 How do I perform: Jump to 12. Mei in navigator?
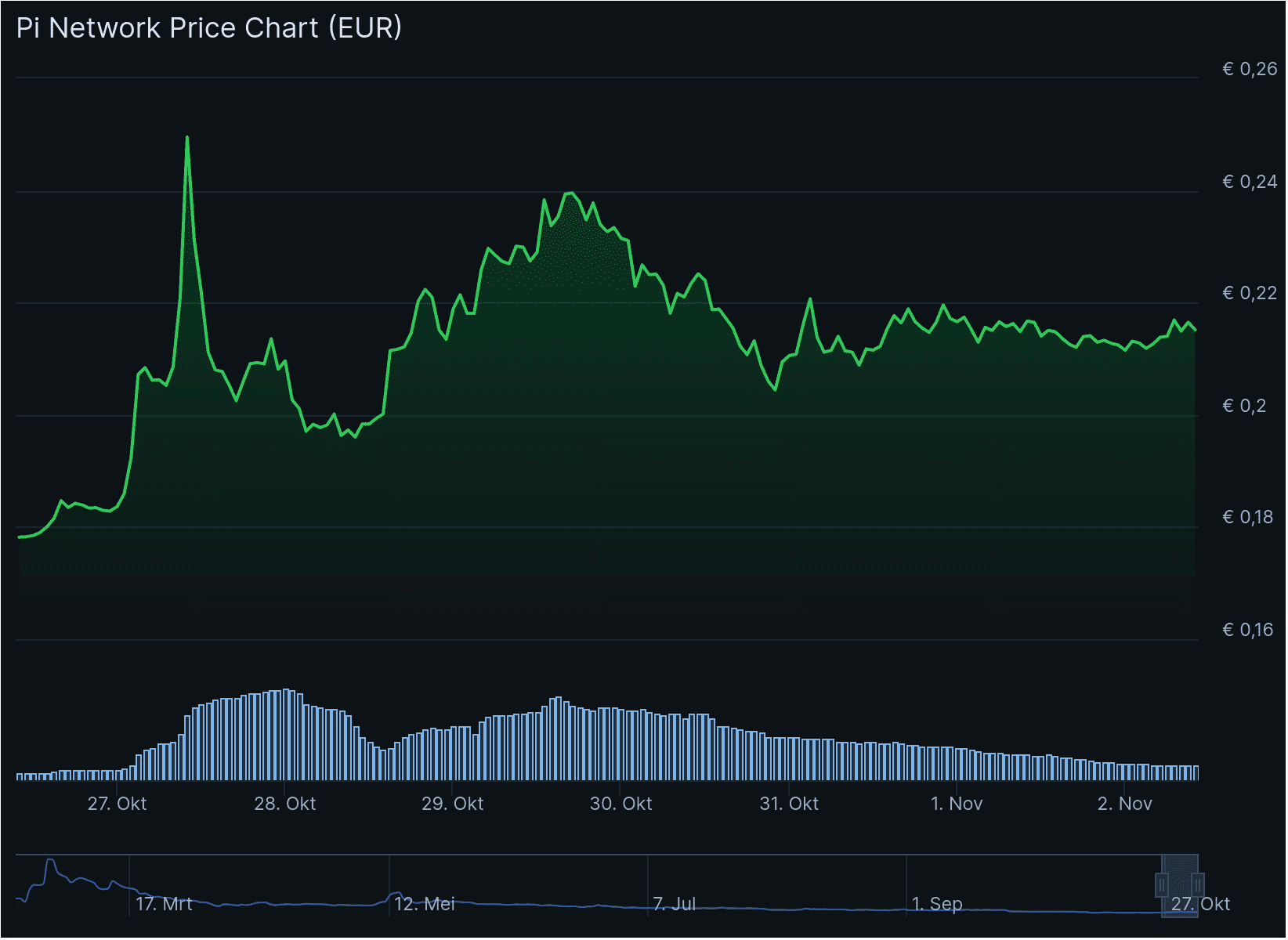click(424, 904)
